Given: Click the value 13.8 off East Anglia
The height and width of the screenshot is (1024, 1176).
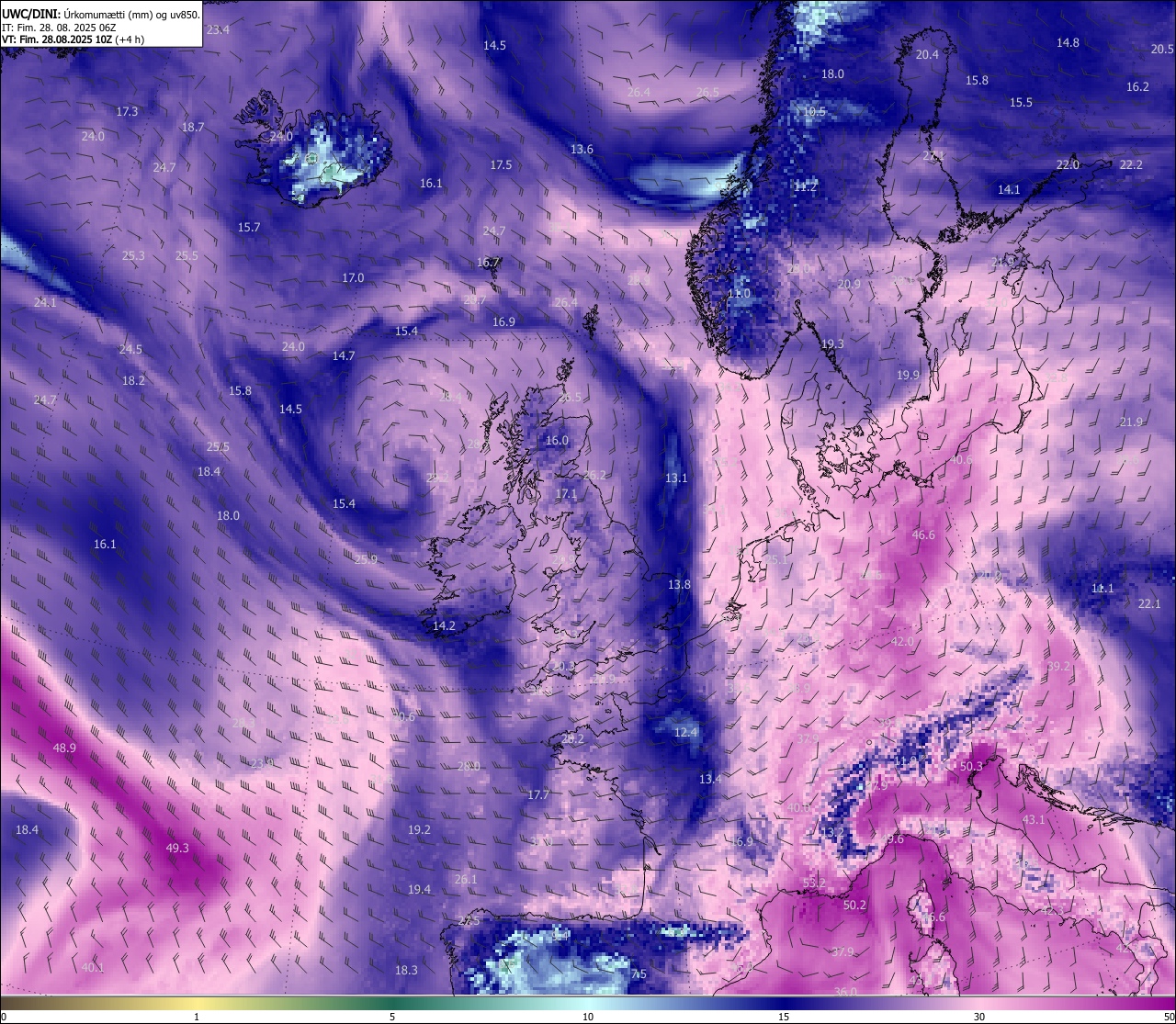Looking at the screenshot, I should 679,584.
